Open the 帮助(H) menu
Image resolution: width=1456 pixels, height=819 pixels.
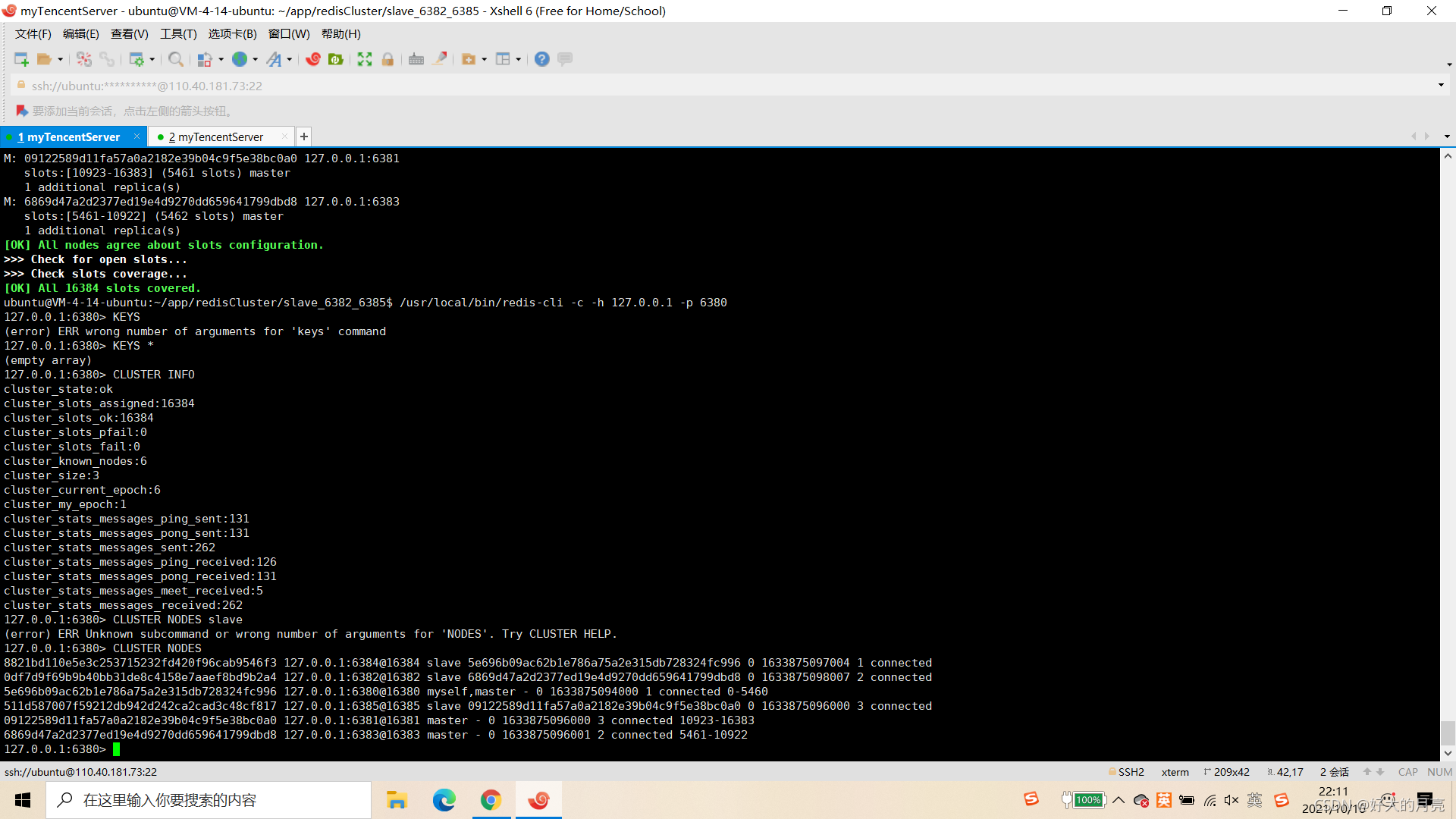point(341,34)
